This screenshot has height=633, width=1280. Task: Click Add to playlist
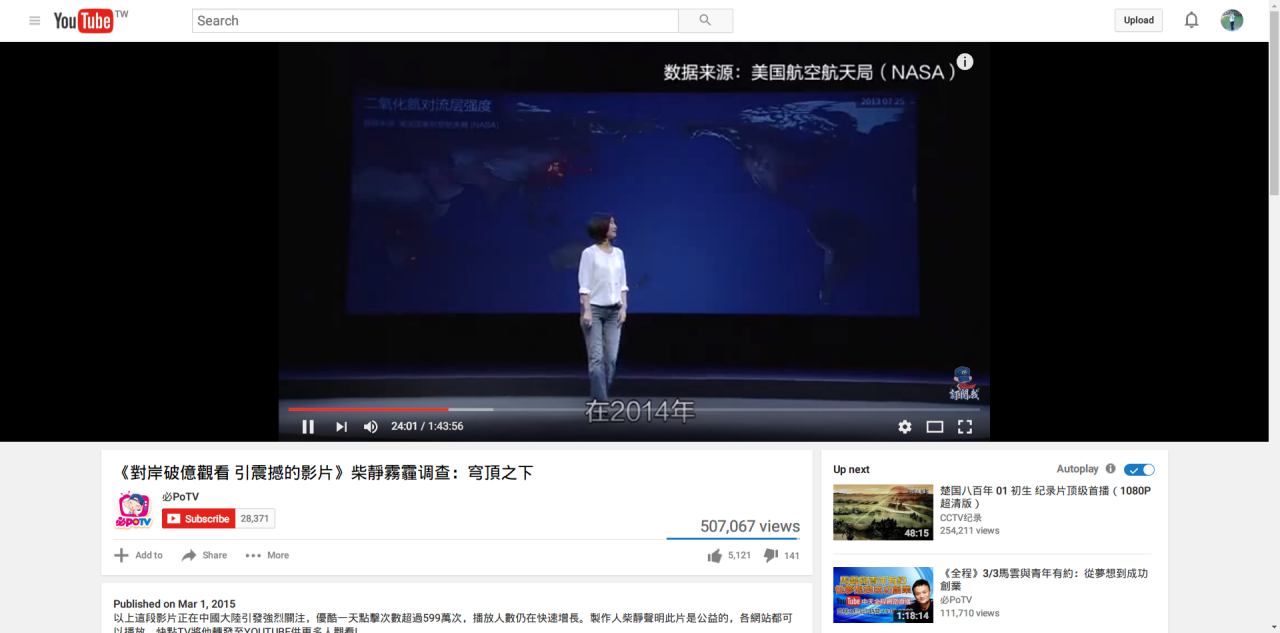click(138, 555)
